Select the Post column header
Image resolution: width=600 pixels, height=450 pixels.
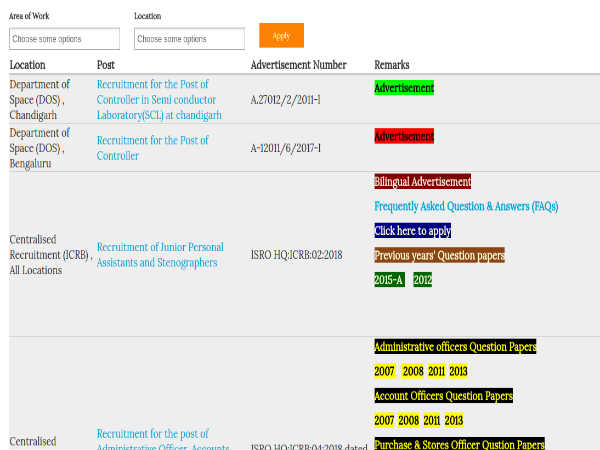[x=106, y=65]
